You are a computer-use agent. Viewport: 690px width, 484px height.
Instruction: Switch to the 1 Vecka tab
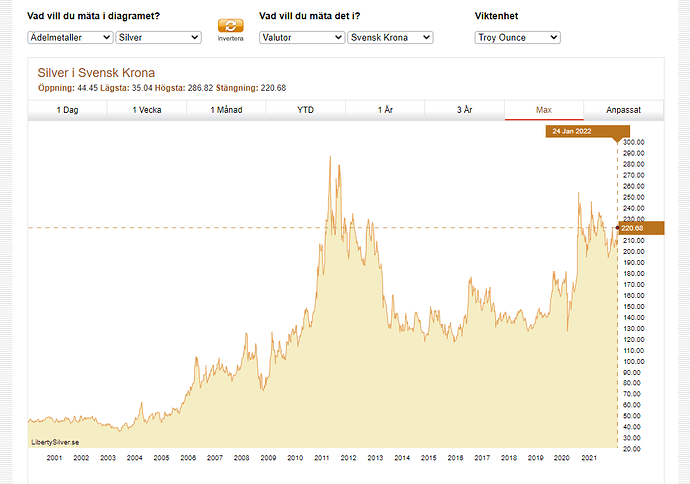pyautogui.click(x=148, y=110)
